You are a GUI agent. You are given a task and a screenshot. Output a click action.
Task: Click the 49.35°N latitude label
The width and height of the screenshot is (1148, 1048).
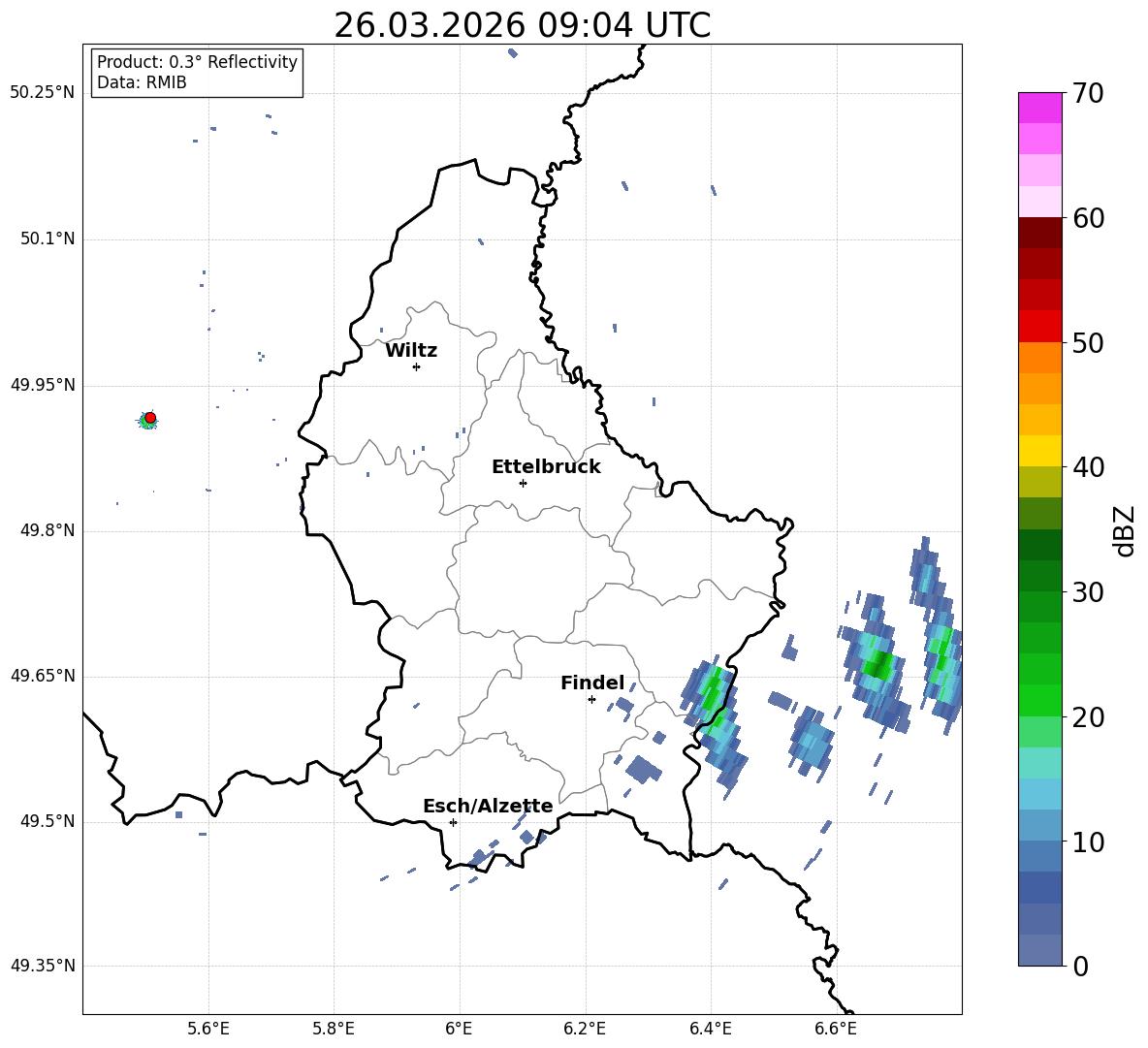(x=43, y=966)
